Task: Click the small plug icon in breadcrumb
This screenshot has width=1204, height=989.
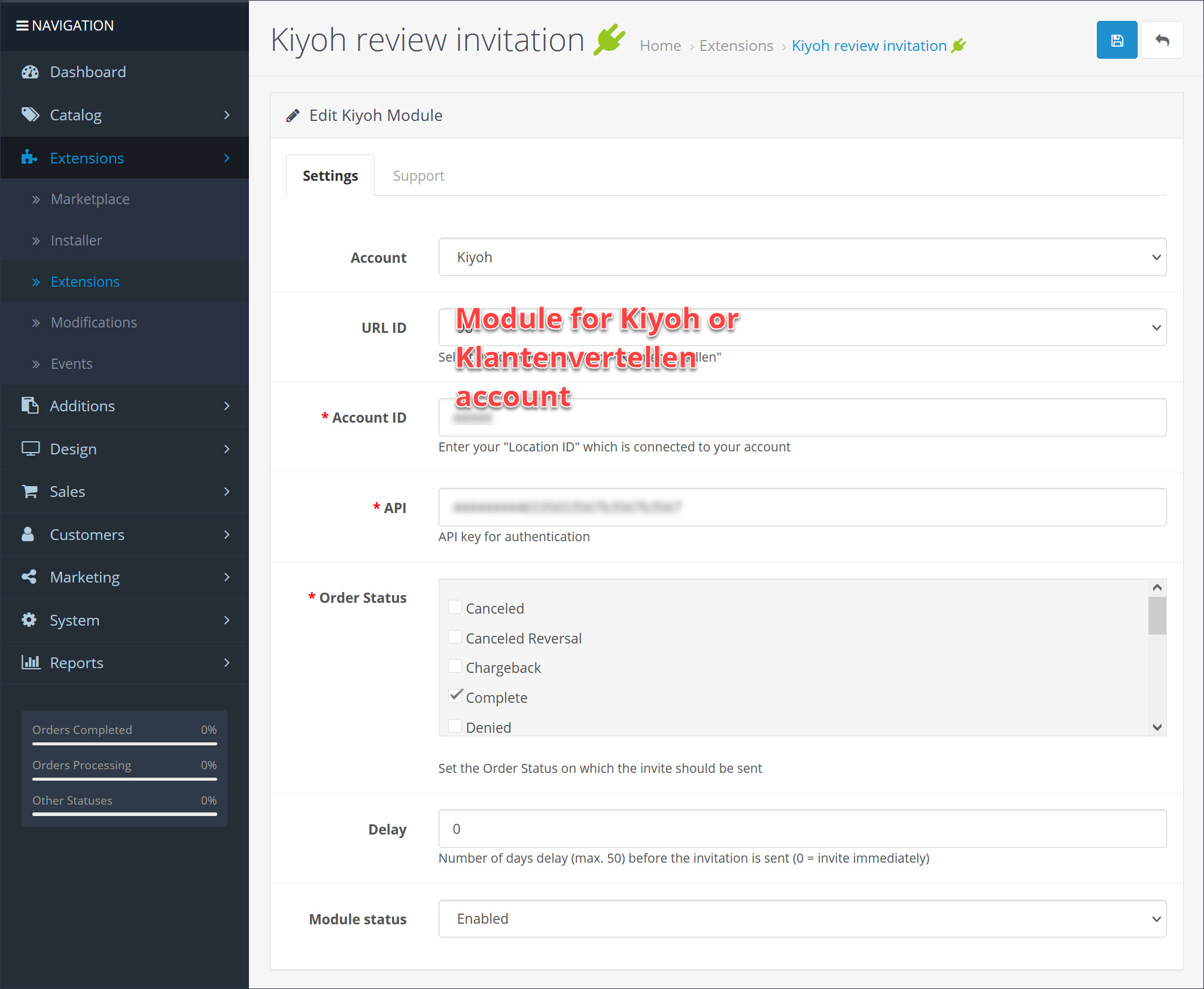Action: pos(959,45)
